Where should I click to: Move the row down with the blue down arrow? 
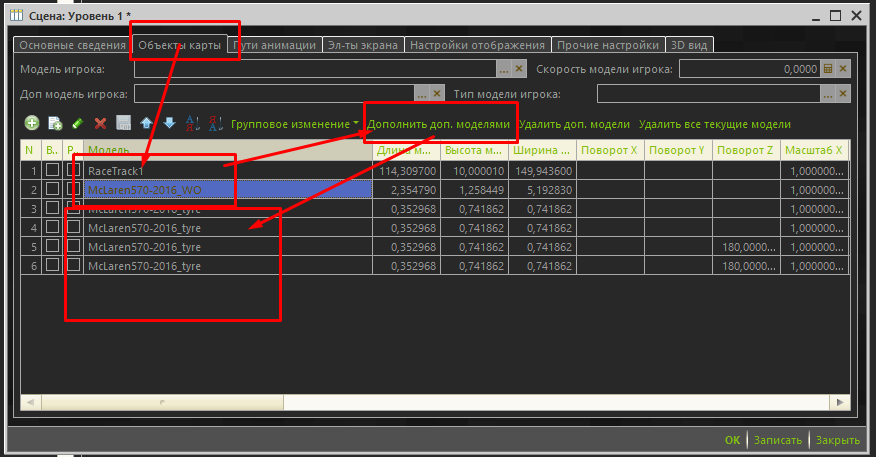(169, 123)
